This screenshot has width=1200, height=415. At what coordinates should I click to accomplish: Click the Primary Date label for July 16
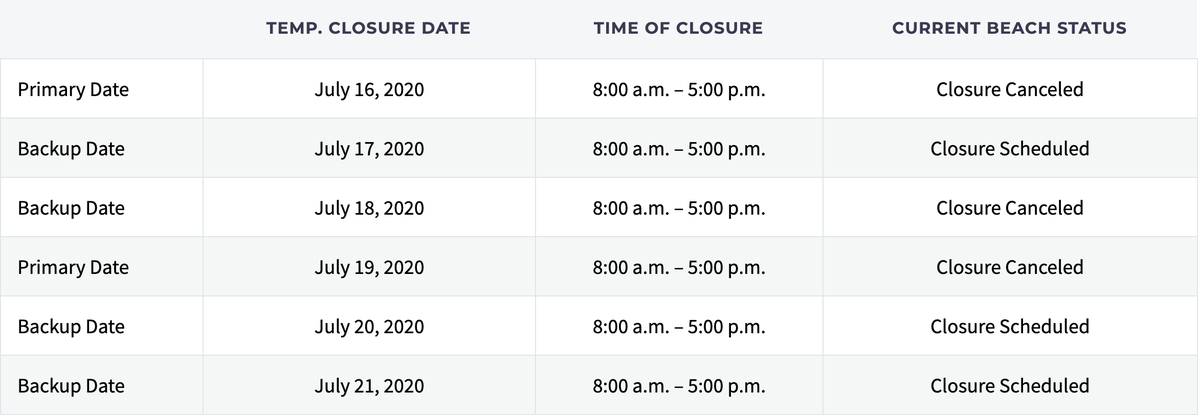coord(73,89)
